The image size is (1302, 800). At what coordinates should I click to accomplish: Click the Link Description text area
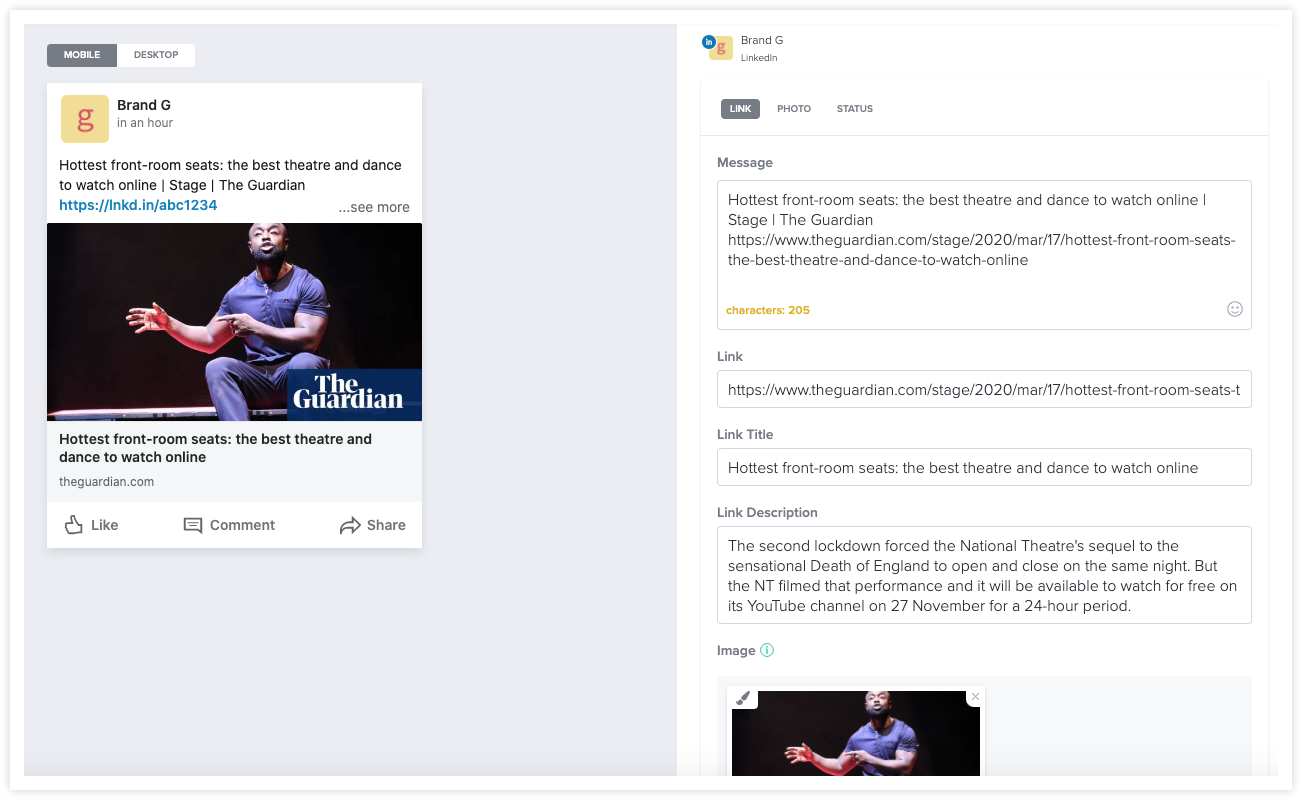(984, 575)
